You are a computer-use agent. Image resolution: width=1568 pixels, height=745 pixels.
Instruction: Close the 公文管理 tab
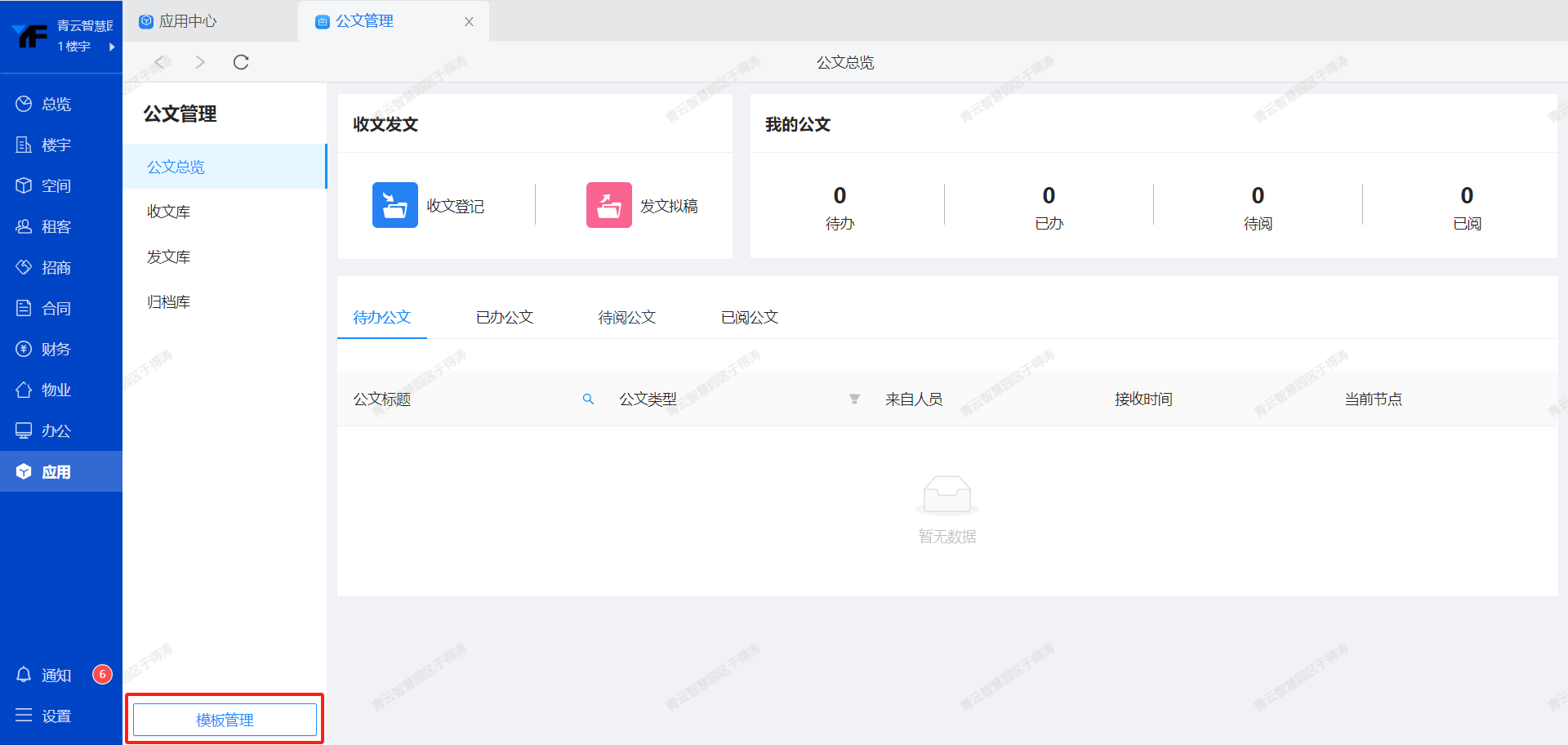[469, 22]
